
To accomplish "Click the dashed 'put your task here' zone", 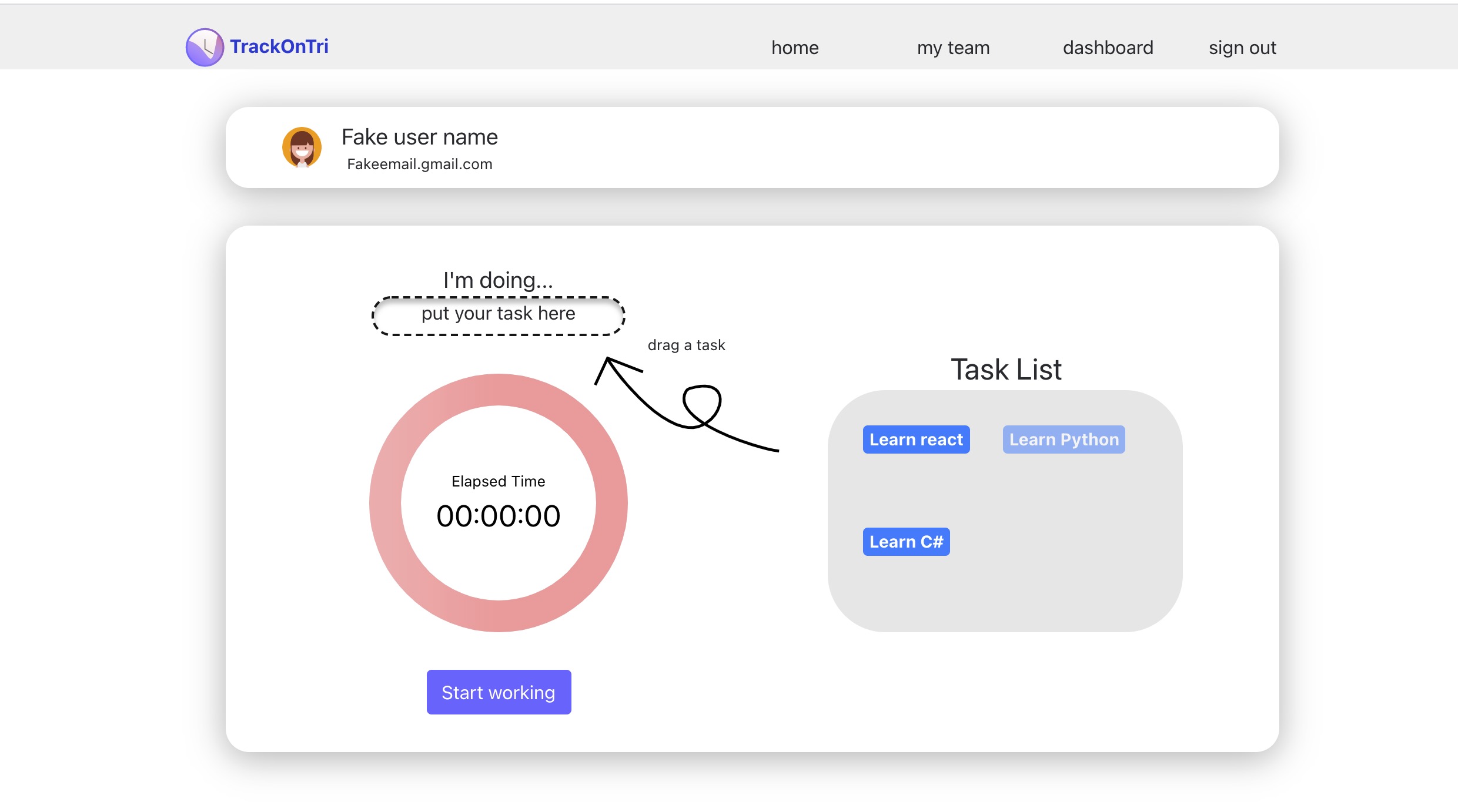I will (499, 316).
